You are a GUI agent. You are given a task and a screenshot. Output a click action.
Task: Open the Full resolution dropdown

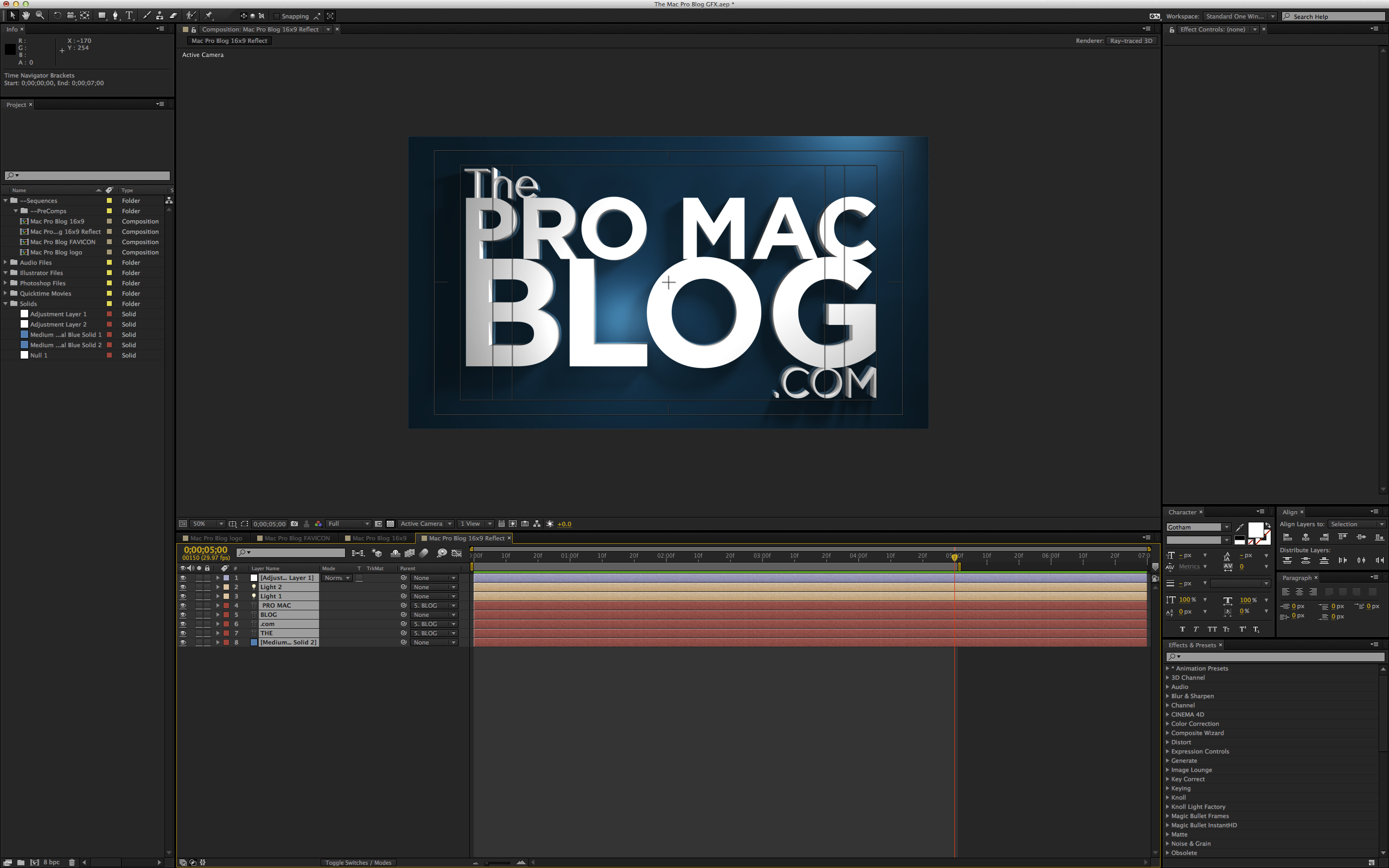[348, 524]
